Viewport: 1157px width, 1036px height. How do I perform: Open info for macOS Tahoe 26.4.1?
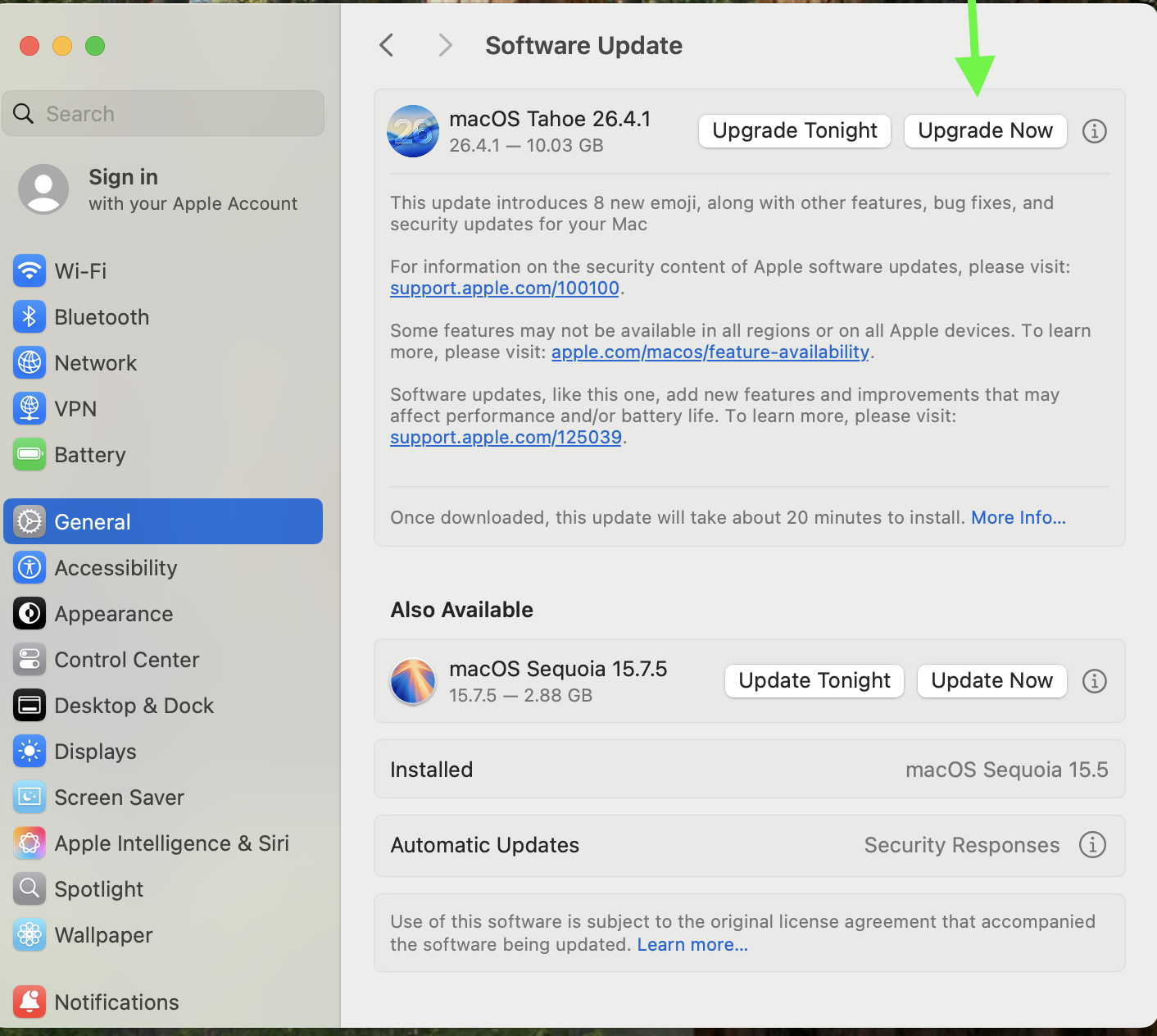point(1095,131)
